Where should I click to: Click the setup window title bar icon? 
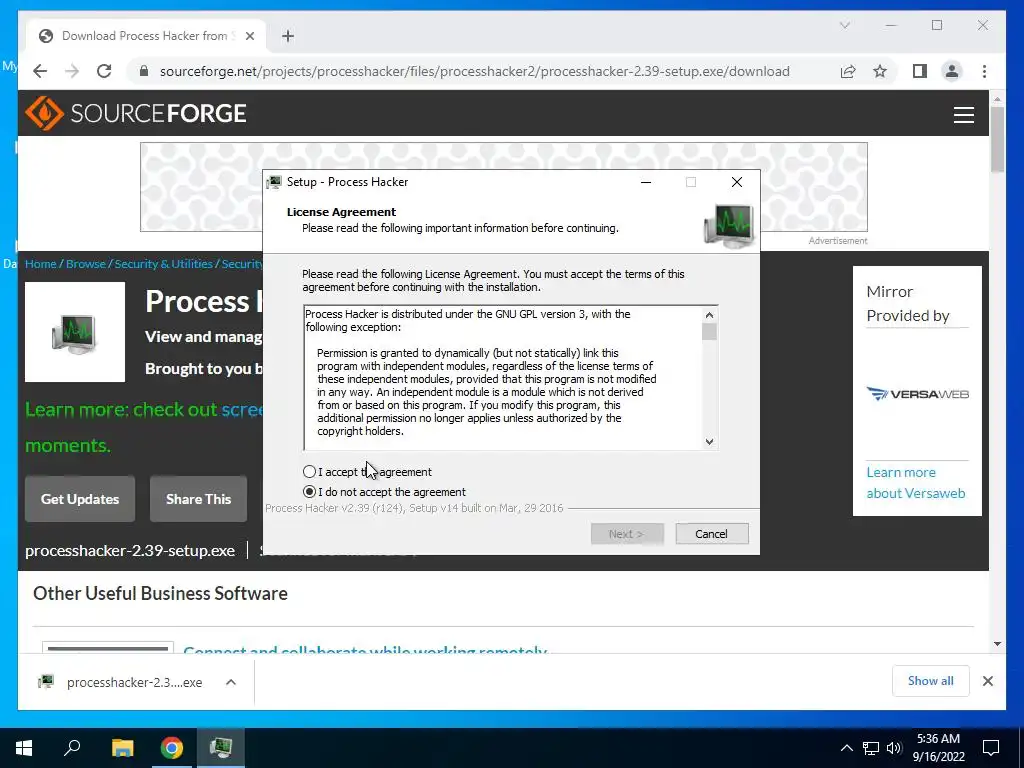pyautogui.click(x=274, y=182)
